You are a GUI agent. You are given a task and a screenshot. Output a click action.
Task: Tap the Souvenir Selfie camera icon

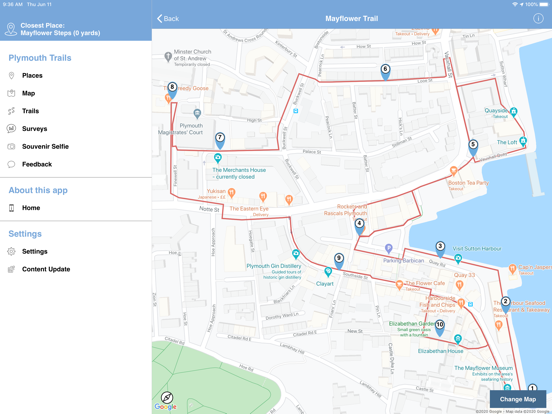[11, 146]
